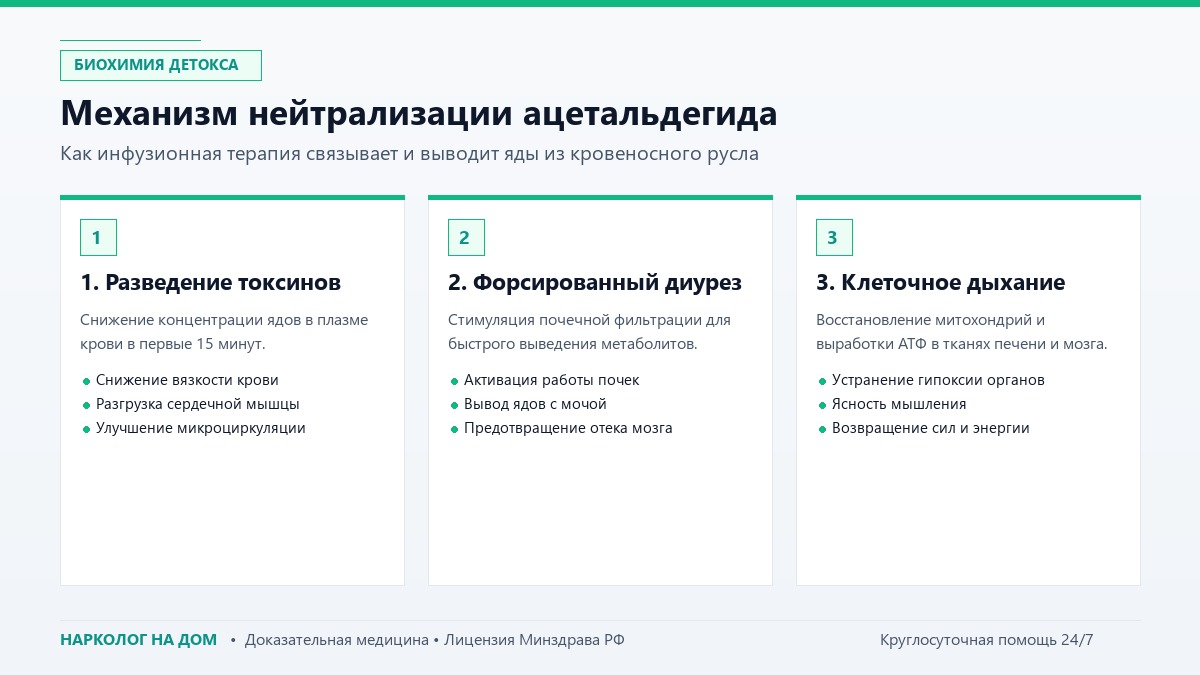Click the БИОХИМИЯ ДЕТОКСА badge
Screen dimensions: 1200x675
coord(161,65)
